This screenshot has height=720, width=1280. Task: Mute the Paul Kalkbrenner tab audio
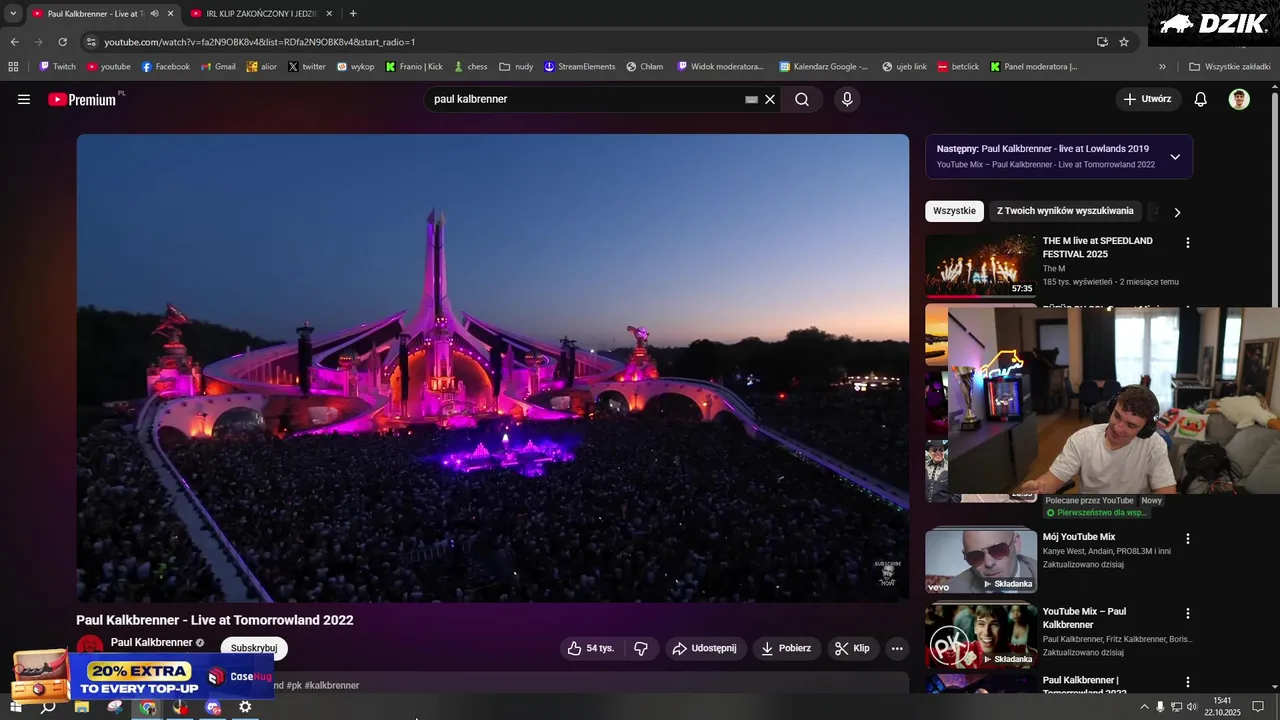154,13
